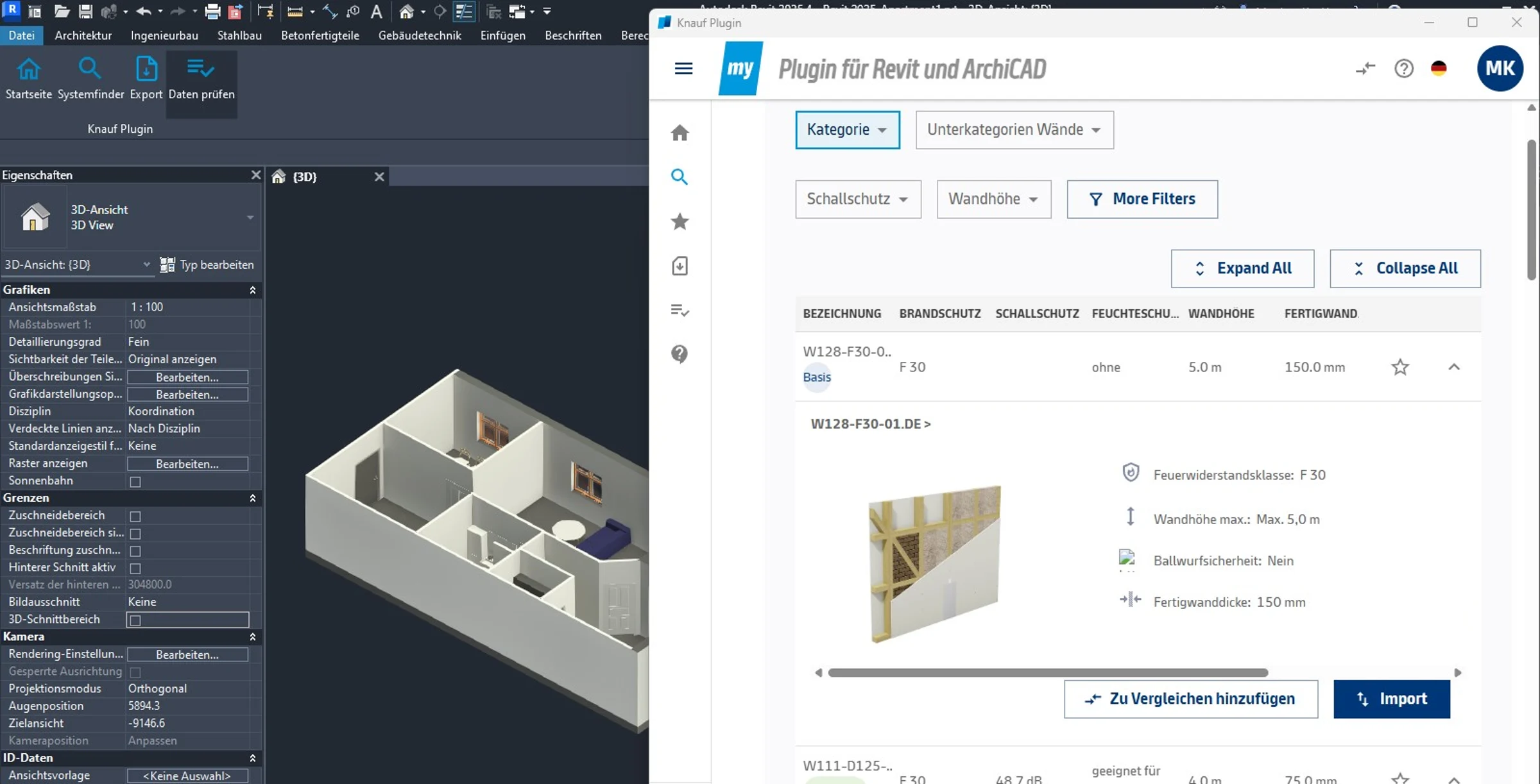Collapse the Grafiken properties section
This screenshot has height=784, width=1540.
click(x=253, y=290)
